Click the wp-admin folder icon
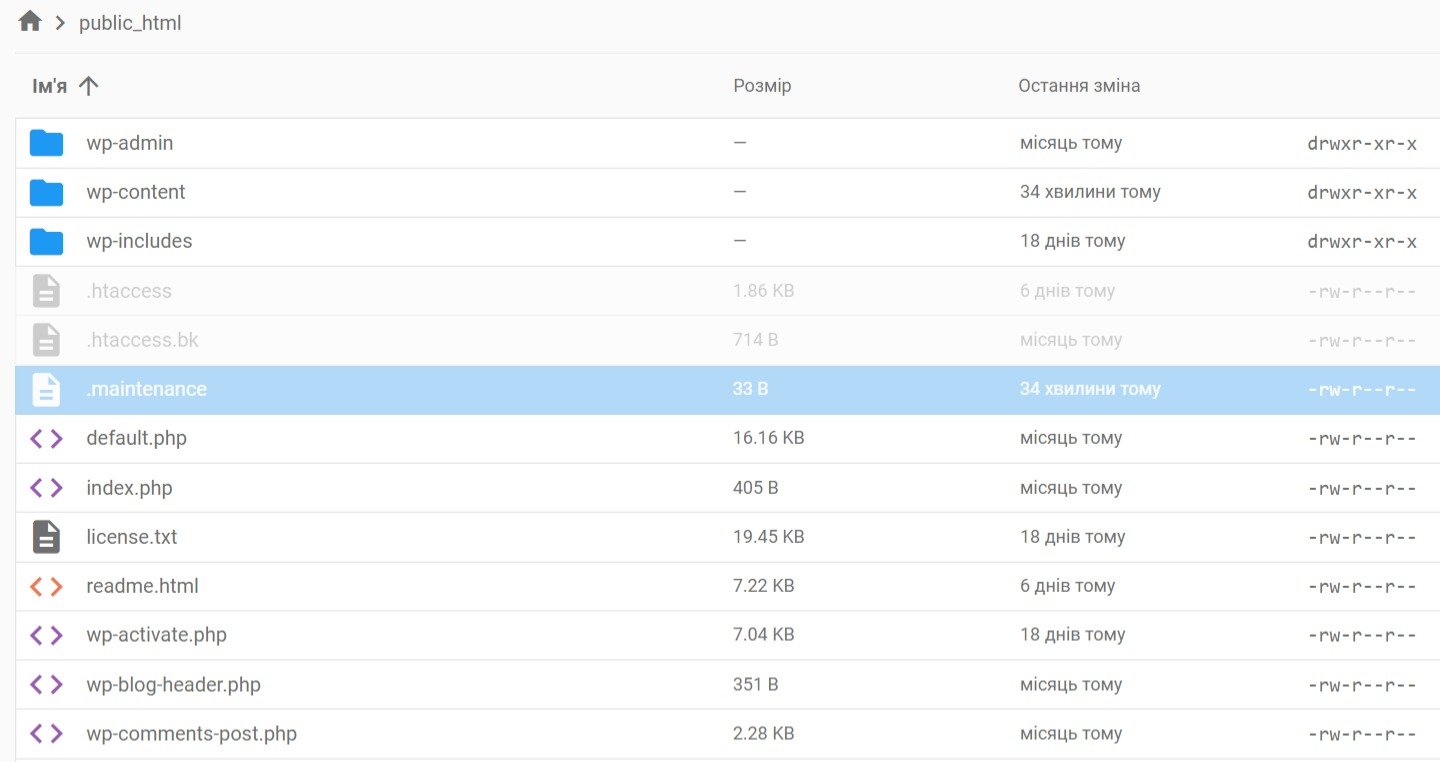The width and height of the screenshot is (1440, 762). [x=46, y=143]
